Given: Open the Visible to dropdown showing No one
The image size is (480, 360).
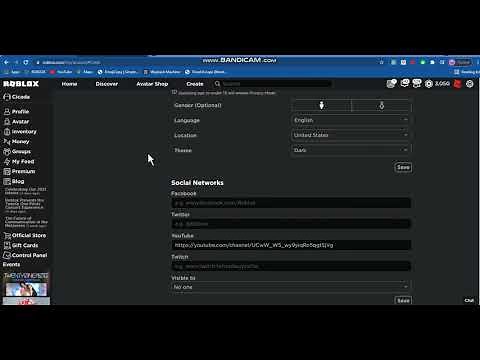Looking at the screenshot, I should click(291, 287).
